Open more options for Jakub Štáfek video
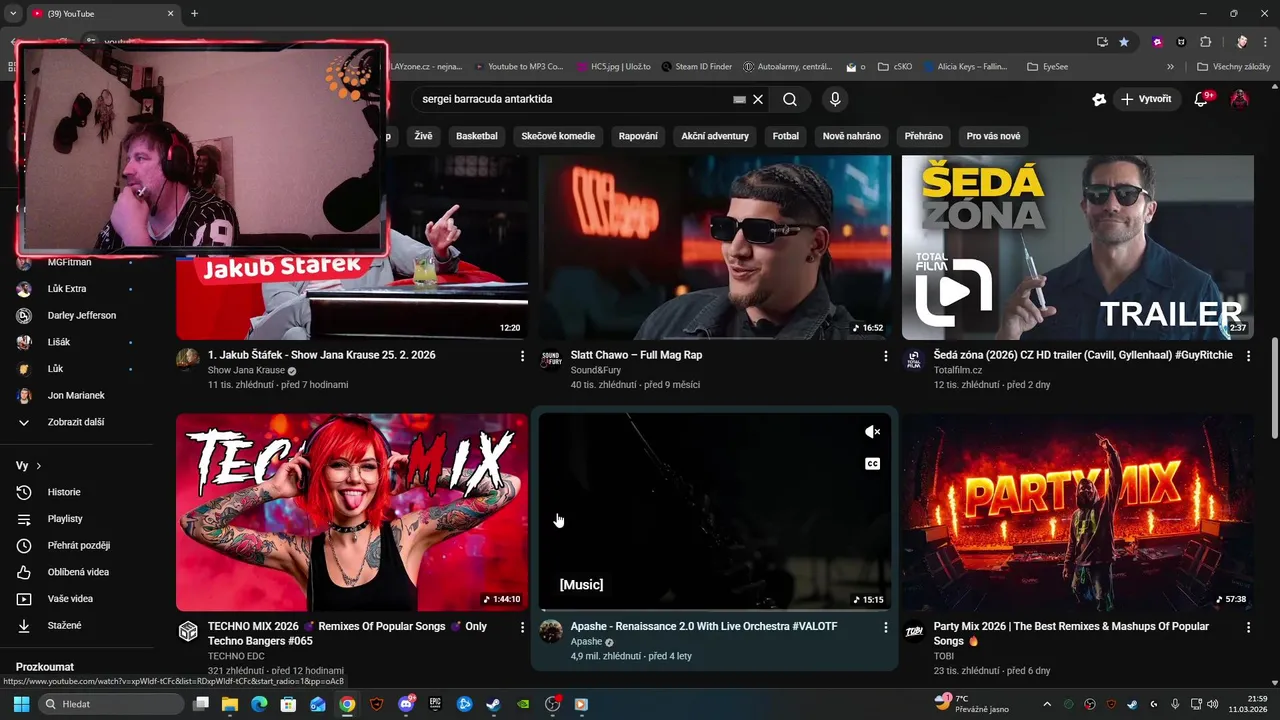 [x=522, y=356]
